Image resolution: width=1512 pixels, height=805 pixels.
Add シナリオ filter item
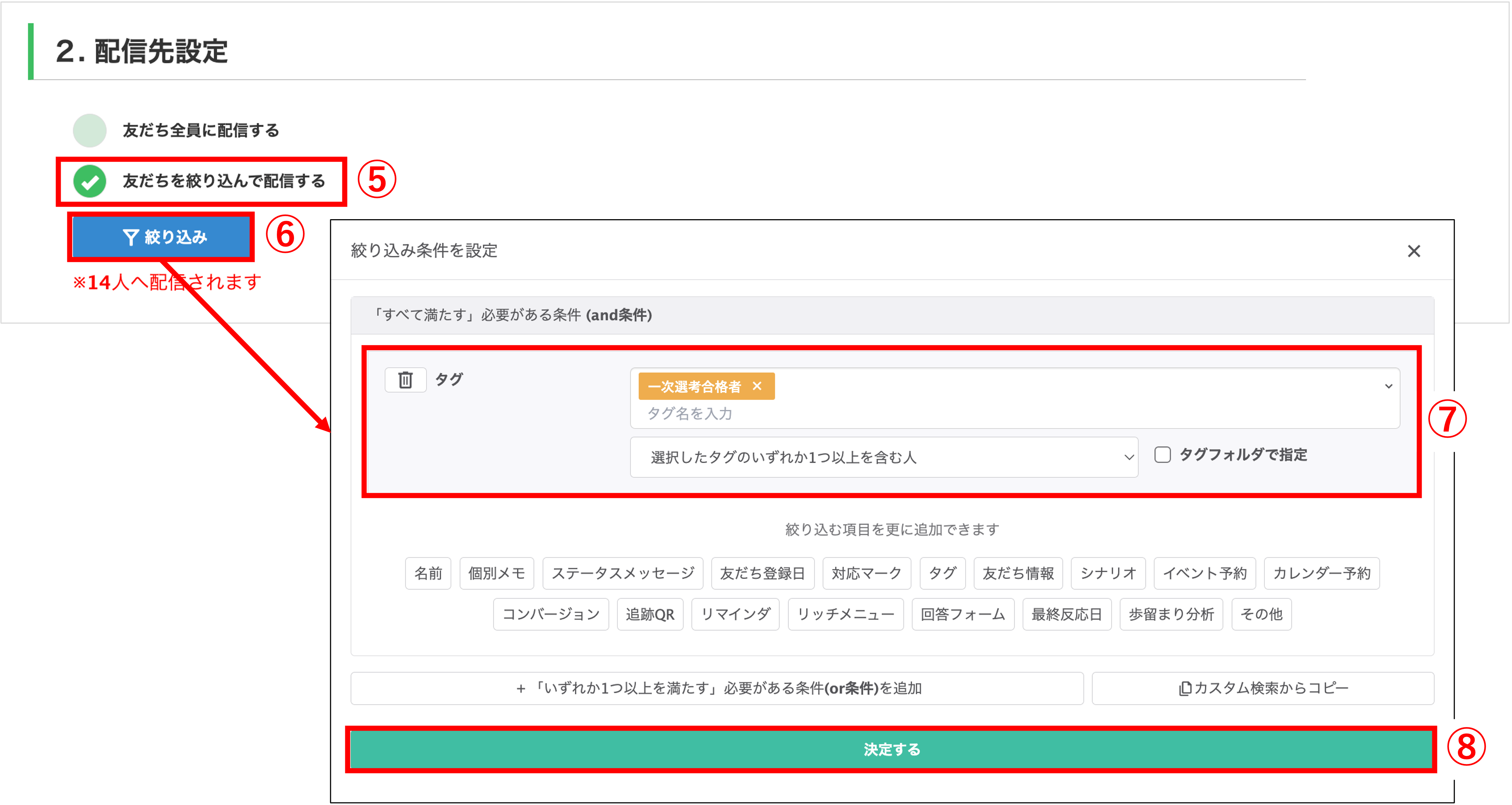(x=1107, y=573)
